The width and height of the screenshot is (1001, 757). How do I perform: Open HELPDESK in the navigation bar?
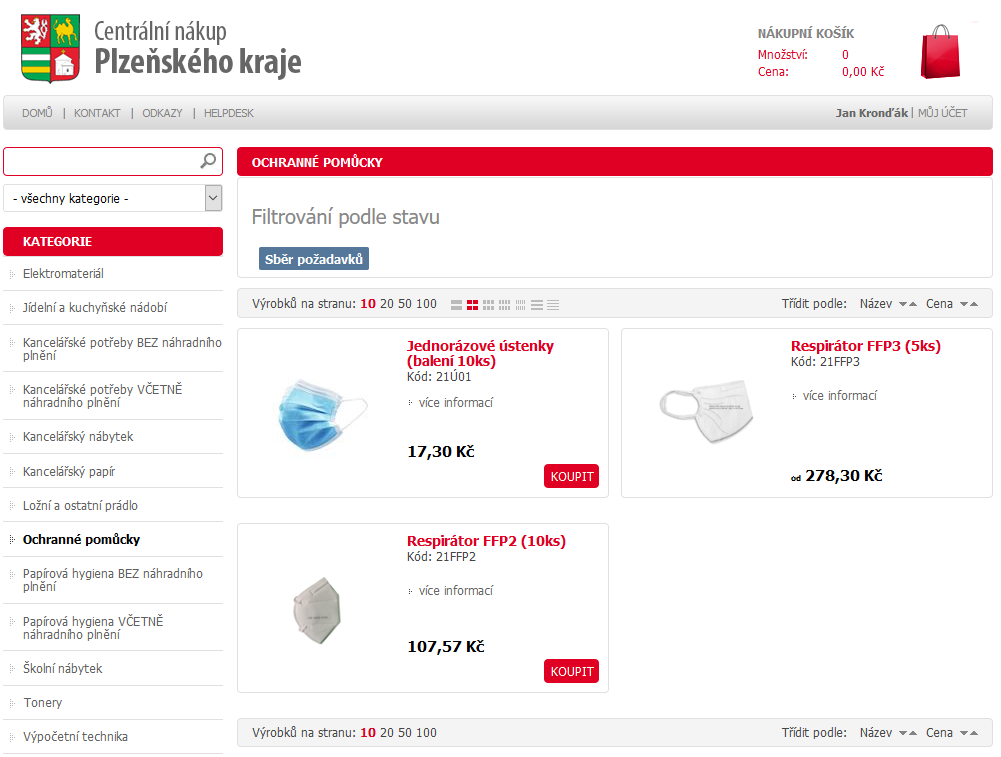click(x=229, y=113)
